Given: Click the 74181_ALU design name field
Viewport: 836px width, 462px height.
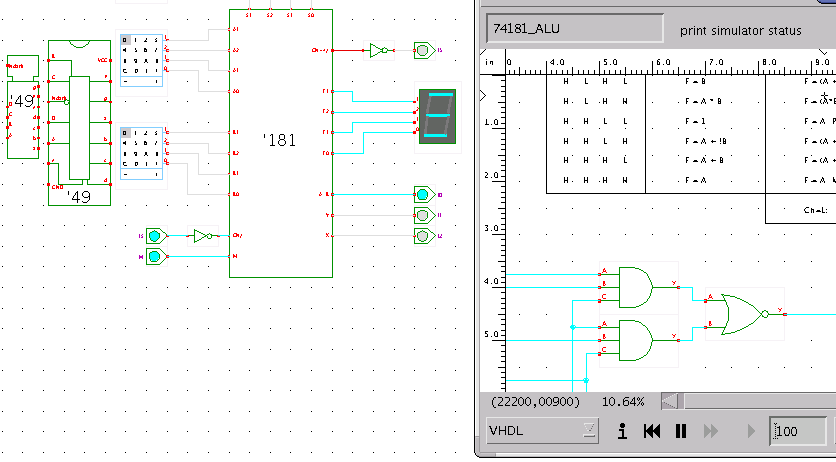Looking at the screenshot, I should point(574,29).
